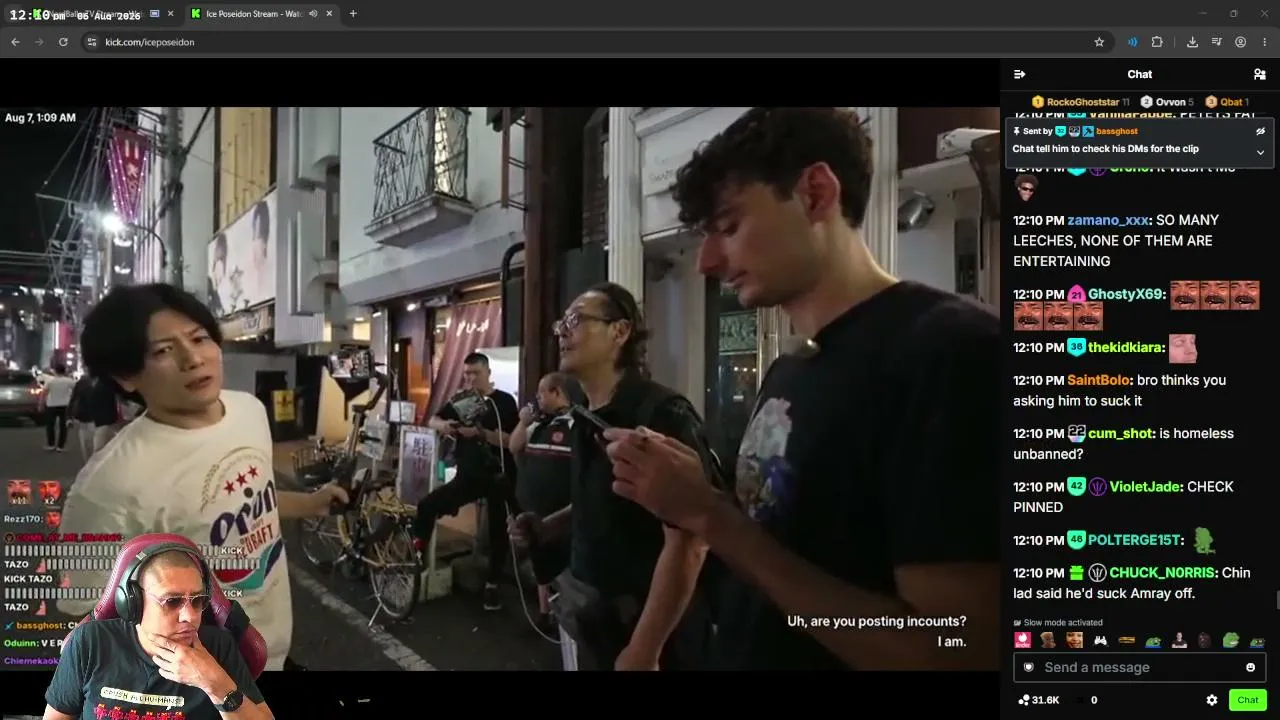Open the media controls toolbar icon

pyautogui.click(x=1216, y=42)
